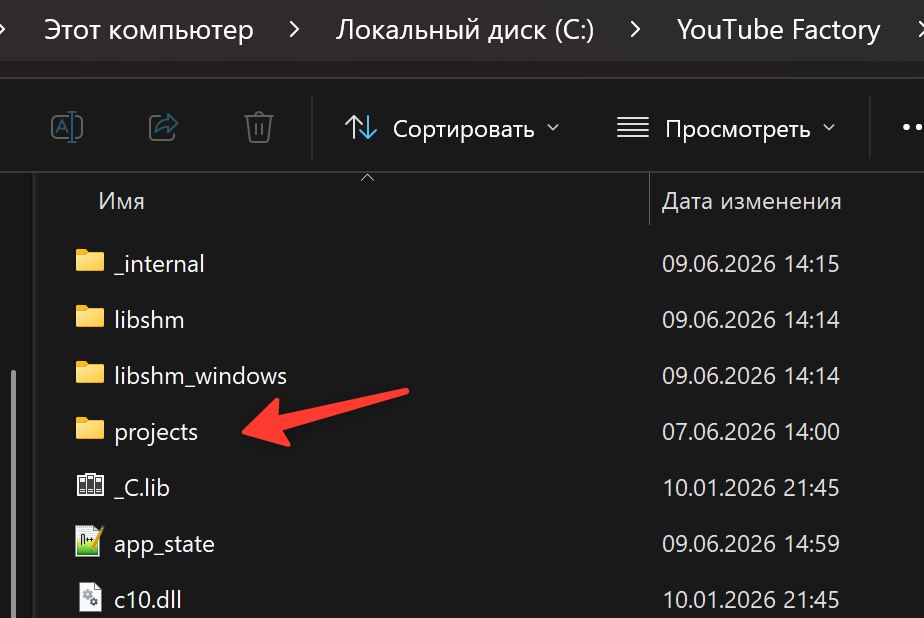Open the Сортировать sort dropdown

452,128
